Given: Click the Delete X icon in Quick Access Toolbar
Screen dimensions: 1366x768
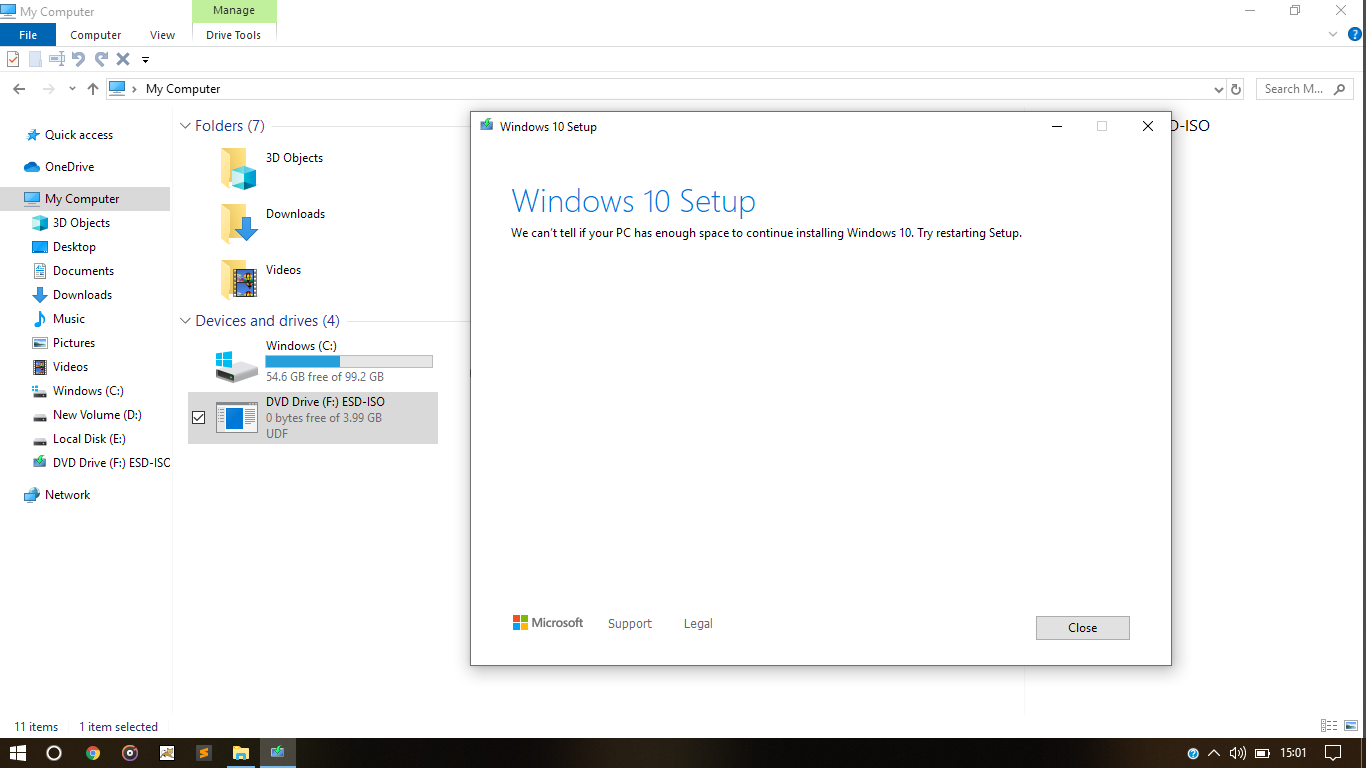Looking at the screenshot, I should click(x=123, y=59).
